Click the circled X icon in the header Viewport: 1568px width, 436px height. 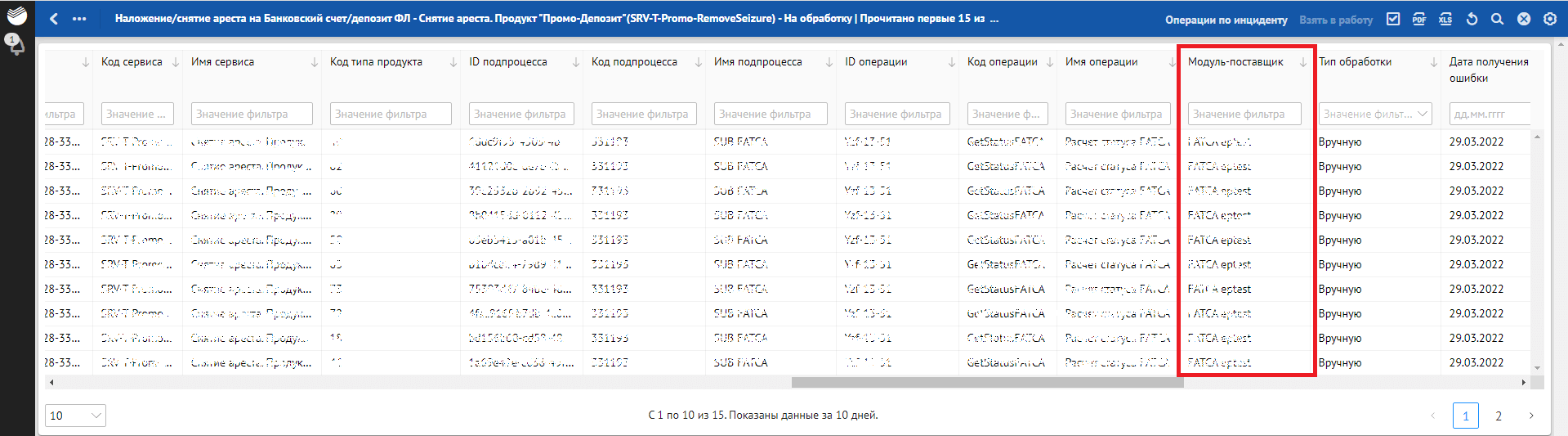tap(1524, 19)
